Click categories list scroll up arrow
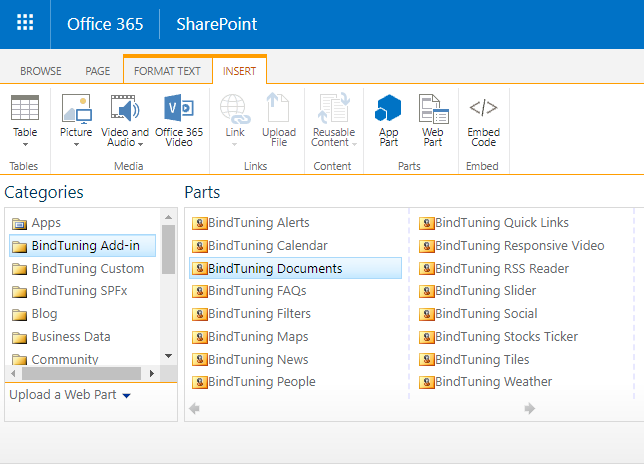Screen dimensions: 644x467 (x=168, y=217)
